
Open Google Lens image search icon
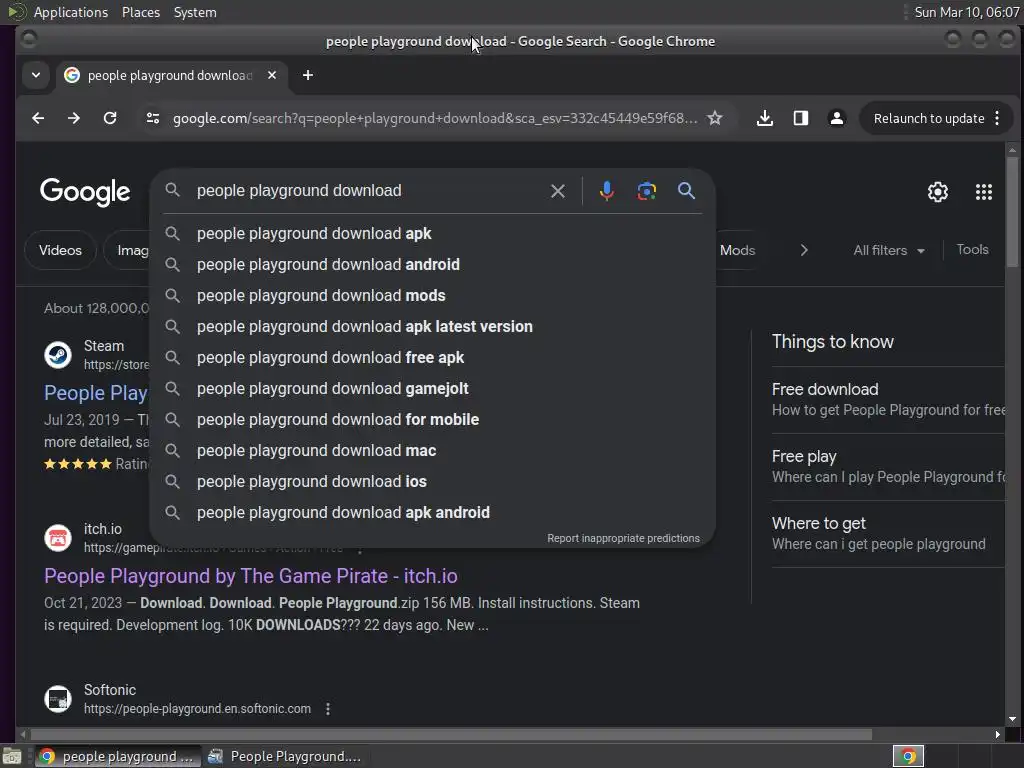[x=647, y=191]
